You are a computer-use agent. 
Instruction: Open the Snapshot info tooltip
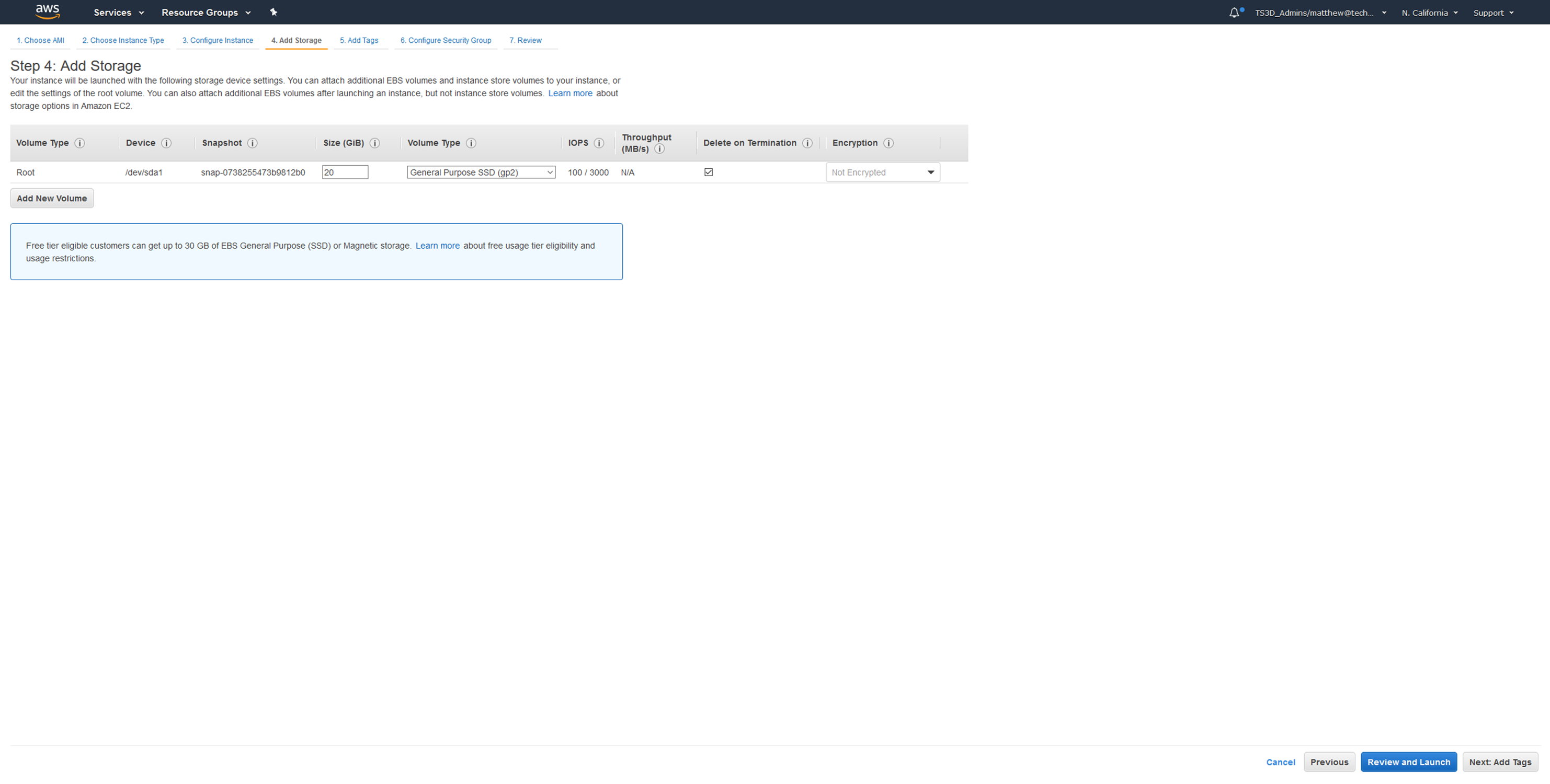pos(253,143)
